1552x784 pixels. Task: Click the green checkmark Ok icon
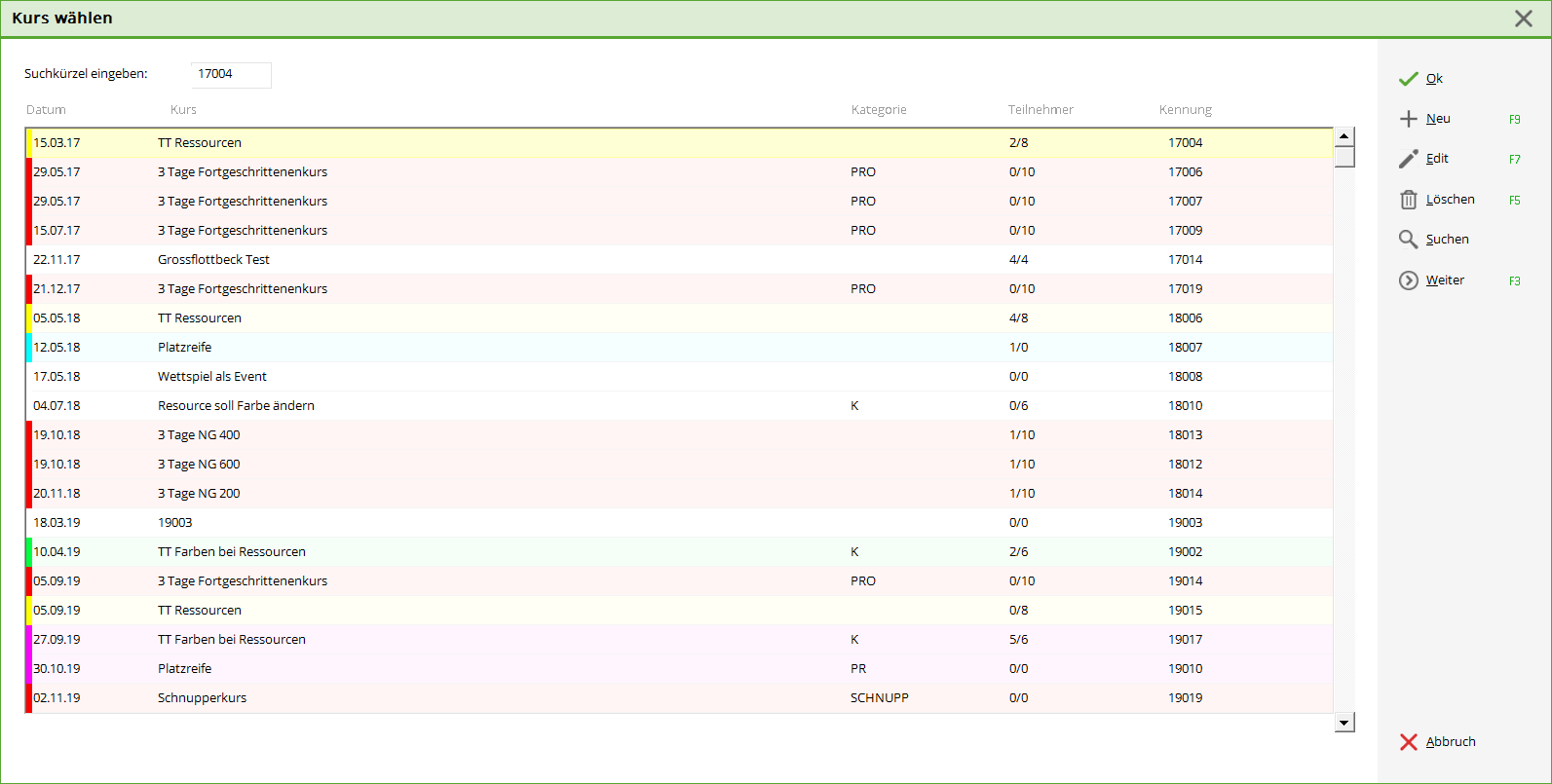1409,79
